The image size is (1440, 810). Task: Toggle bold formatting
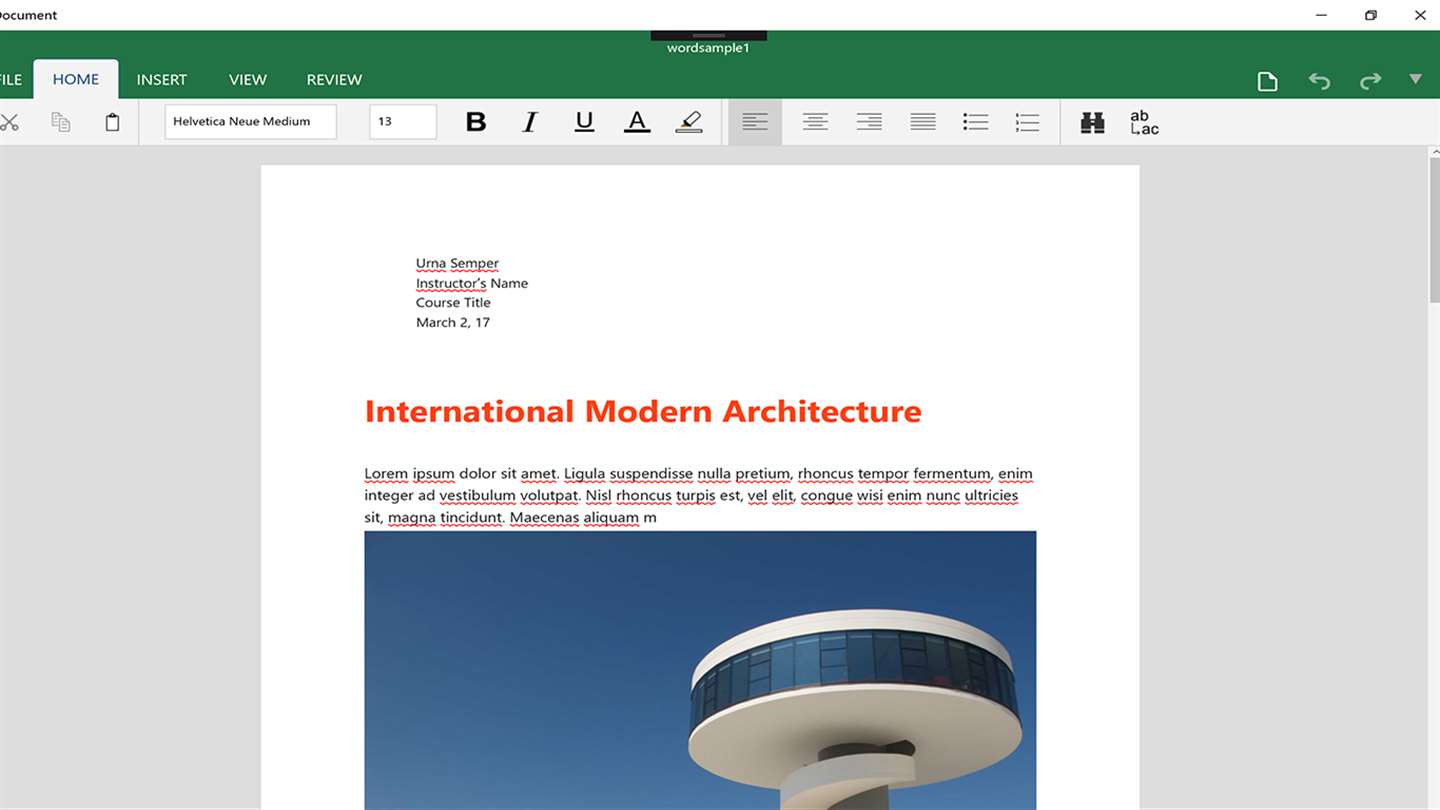tap(476, 122)
